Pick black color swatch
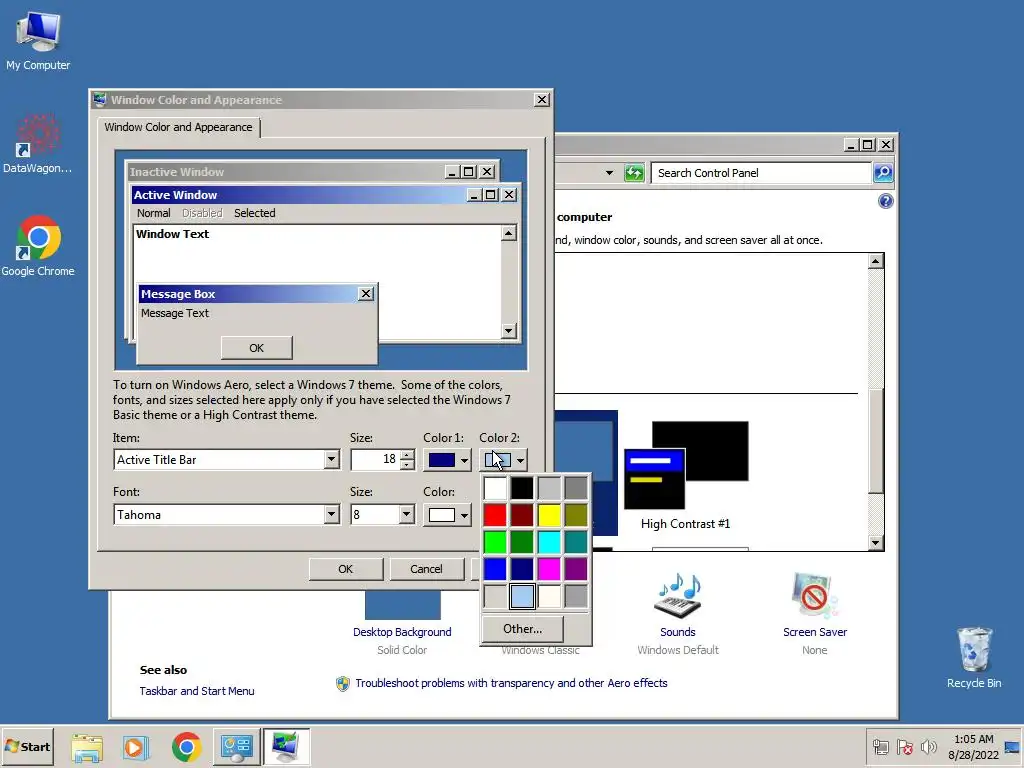The height and width of the screenshot is (768, 1024). coord(522,488)
